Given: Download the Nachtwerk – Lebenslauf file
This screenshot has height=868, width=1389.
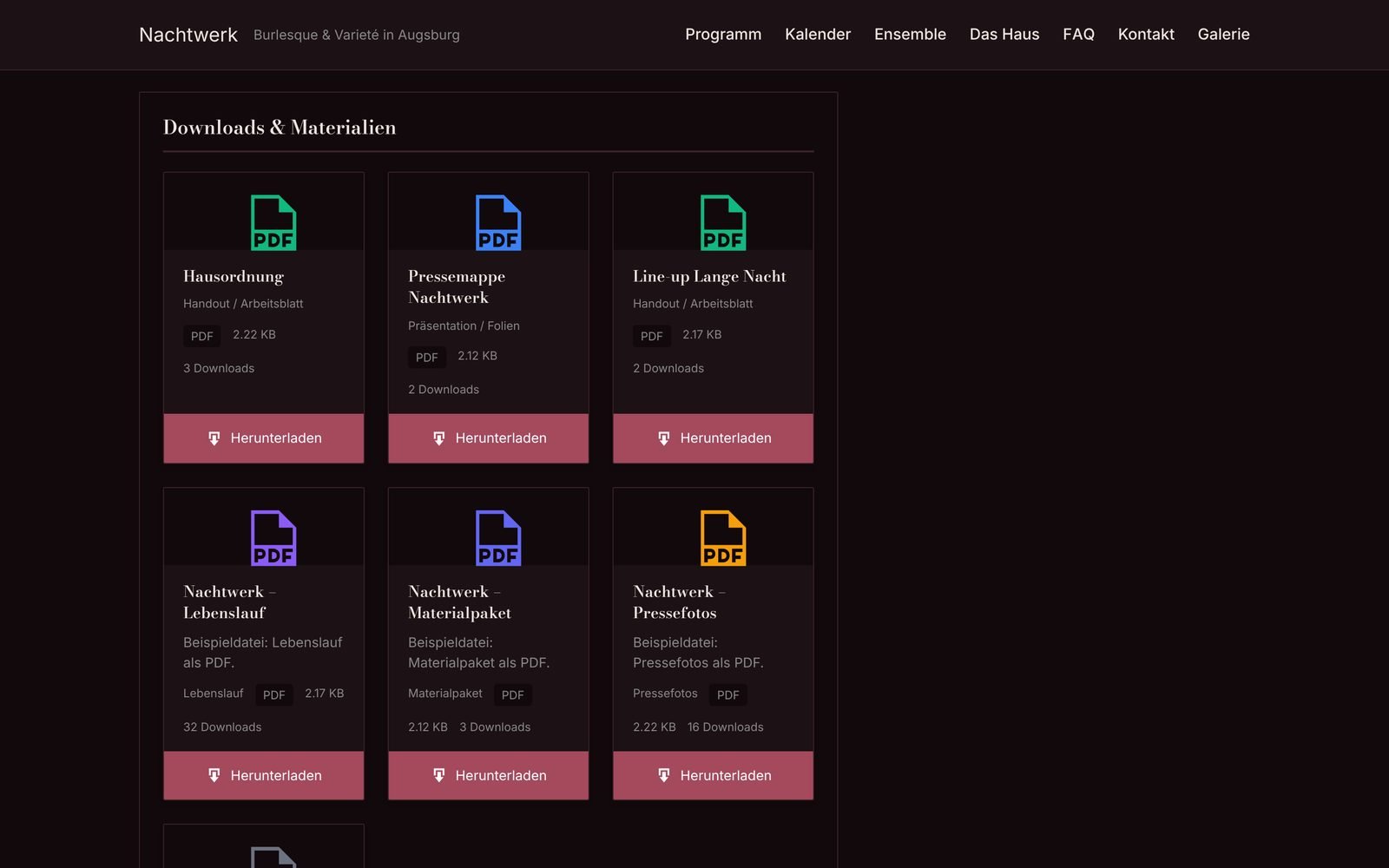Looking at the screenshot, I should click(x=264, y=775).
